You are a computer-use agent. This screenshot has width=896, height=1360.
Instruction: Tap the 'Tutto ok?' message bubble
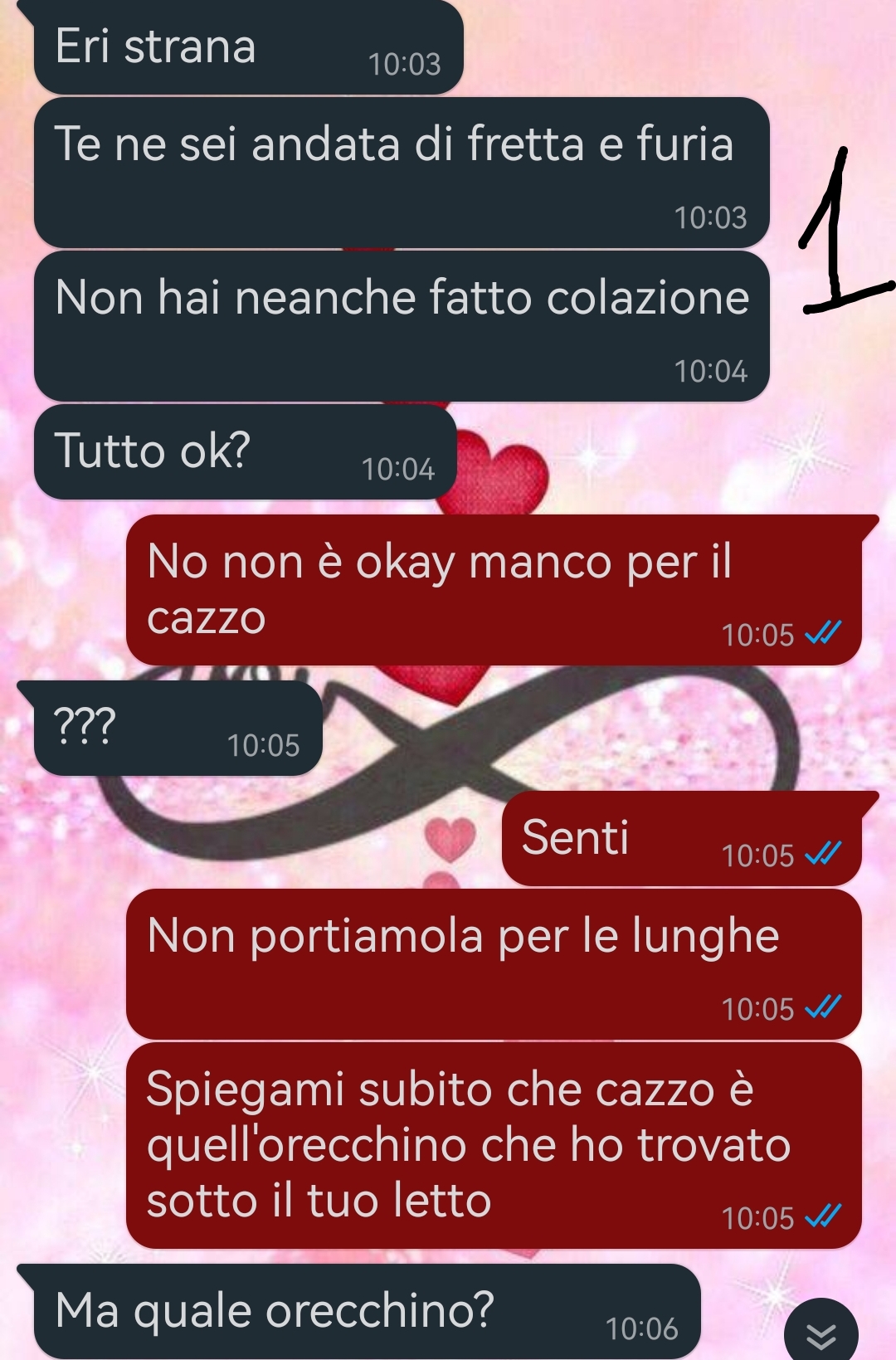246,452
